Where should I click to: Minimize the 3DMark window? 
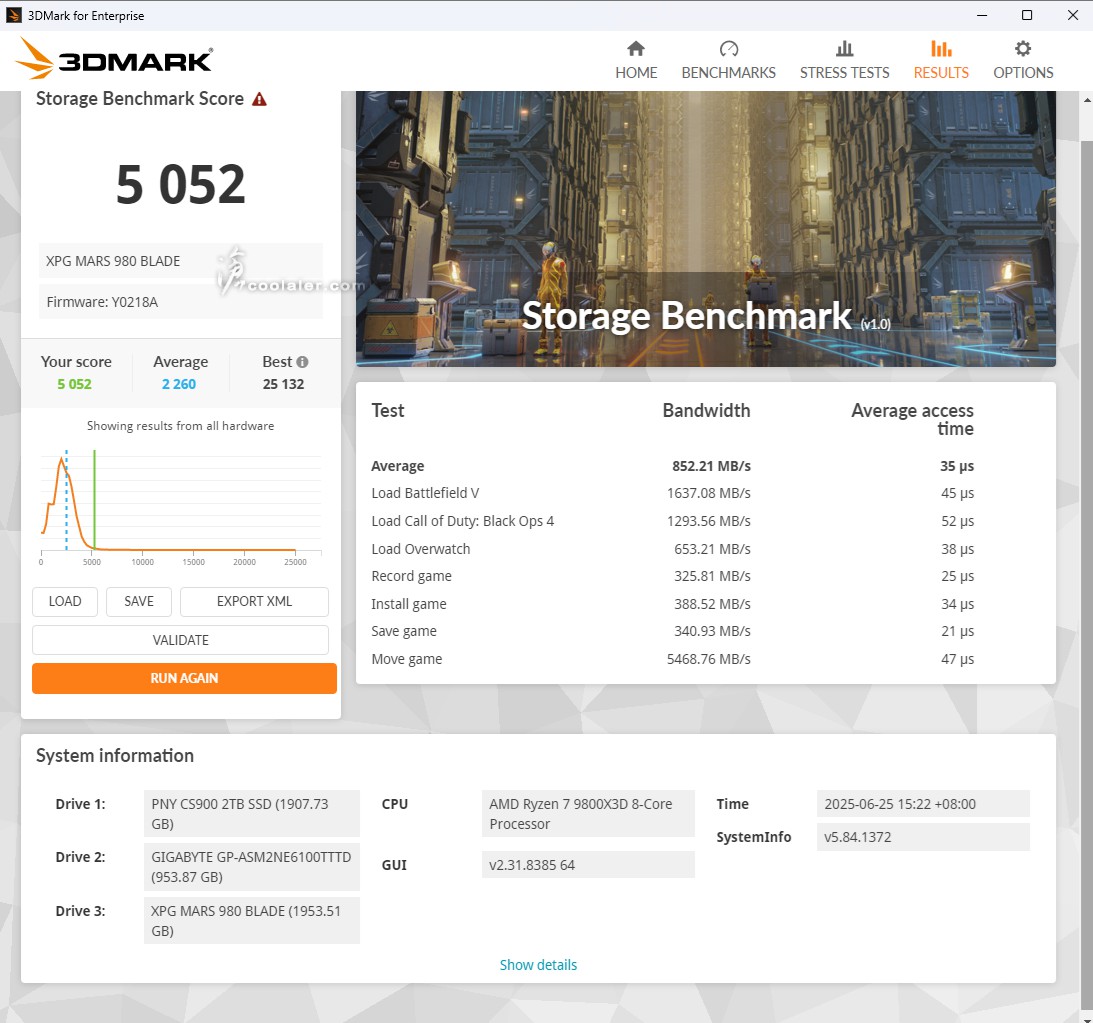tap(981, 15)
